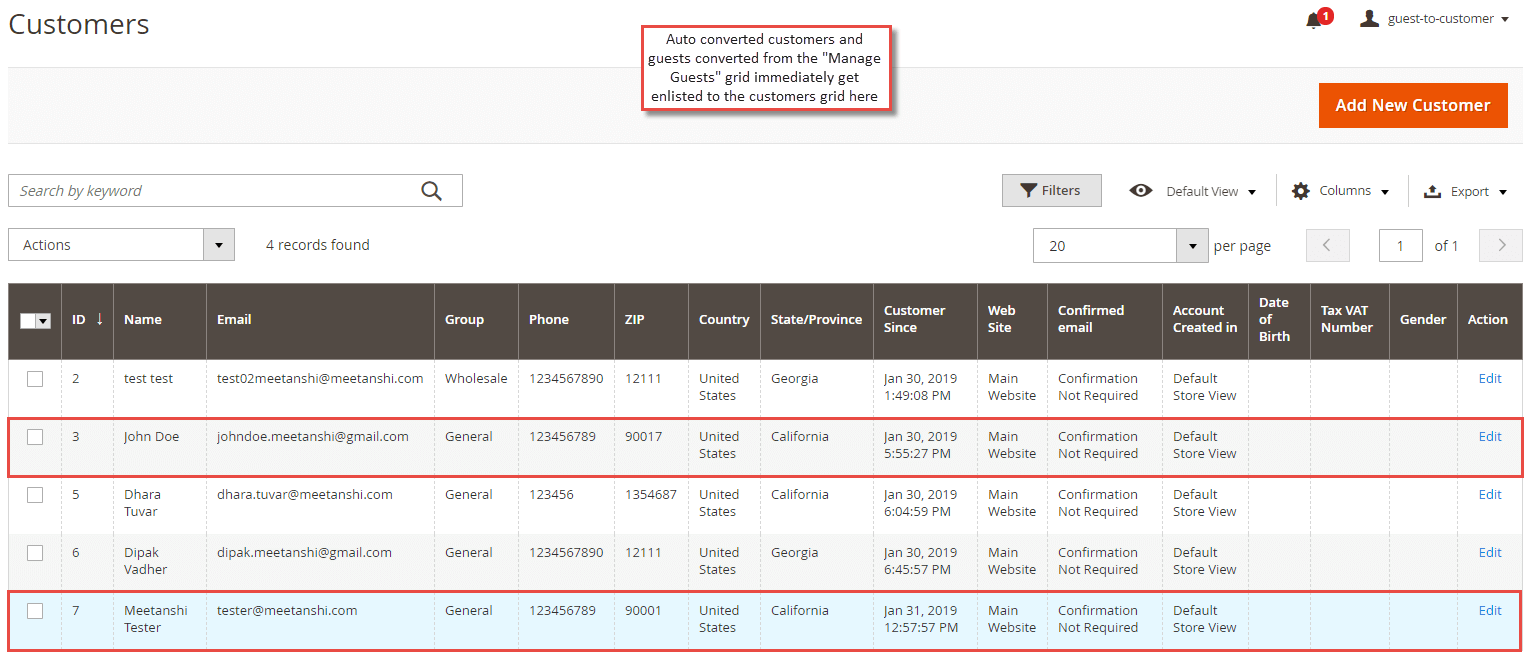The height and width of the screenshot is (655, 1533).
Task: Edit the John Doe customer
Action: [1490, 437]
